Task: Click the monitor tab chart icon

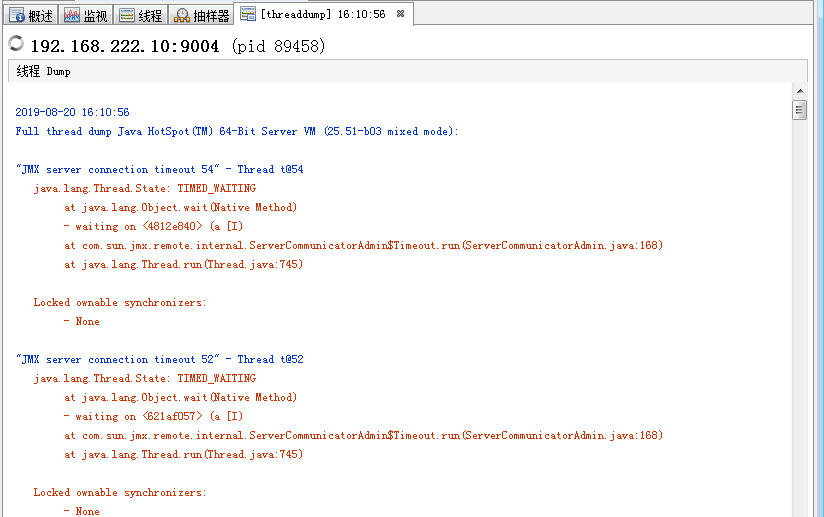Action: [71, 15]
